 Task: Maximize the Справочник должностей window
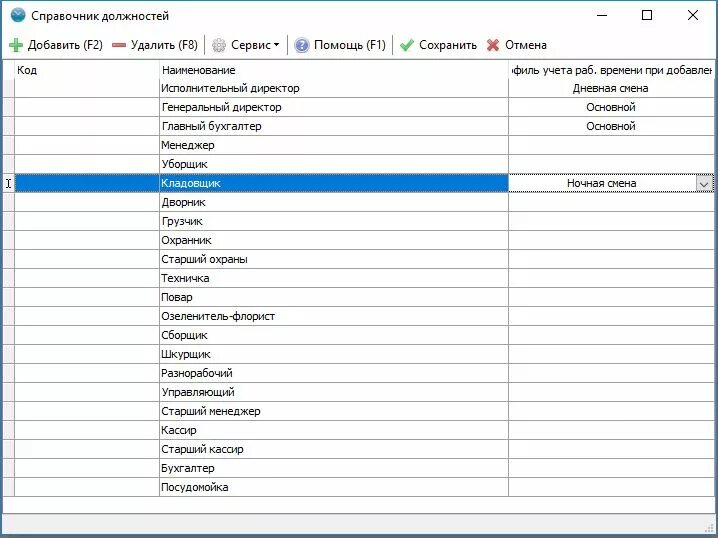coord(647,15)
